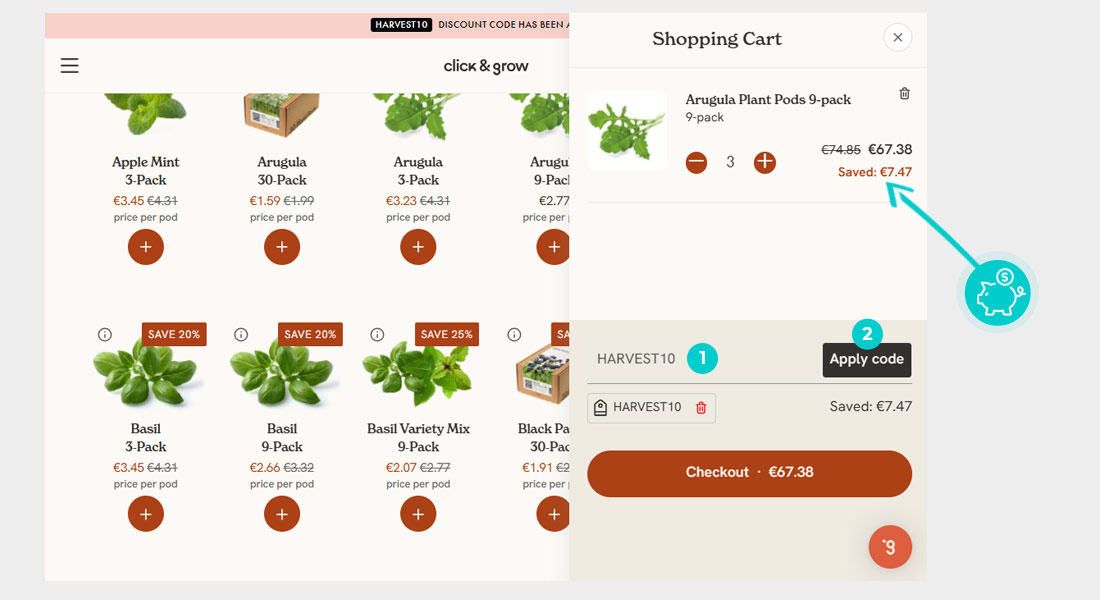Show info for Basil 3-Pack

105,335
